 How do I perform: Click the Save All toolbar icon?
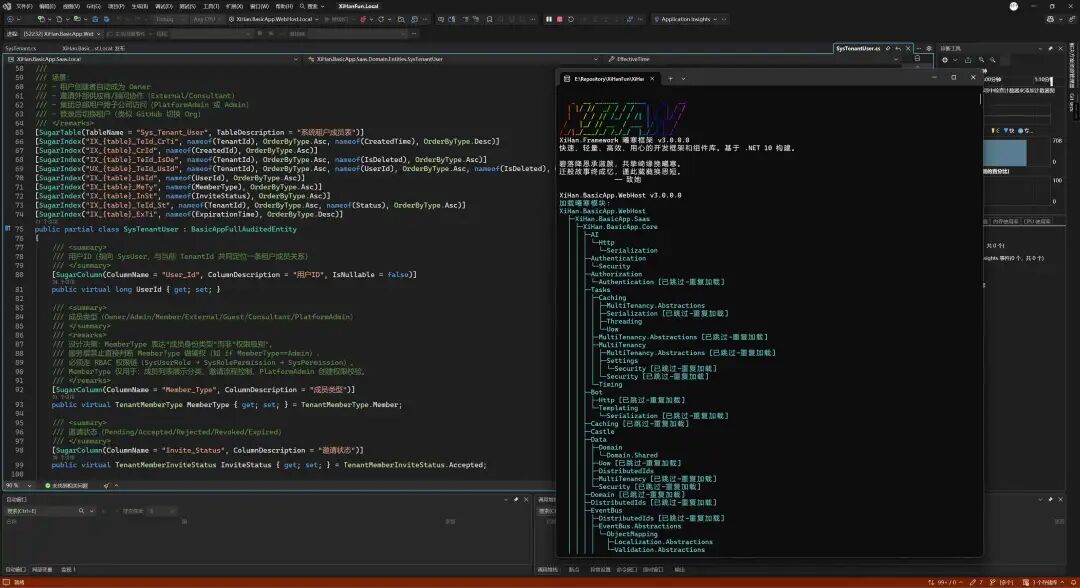(106, 19)
